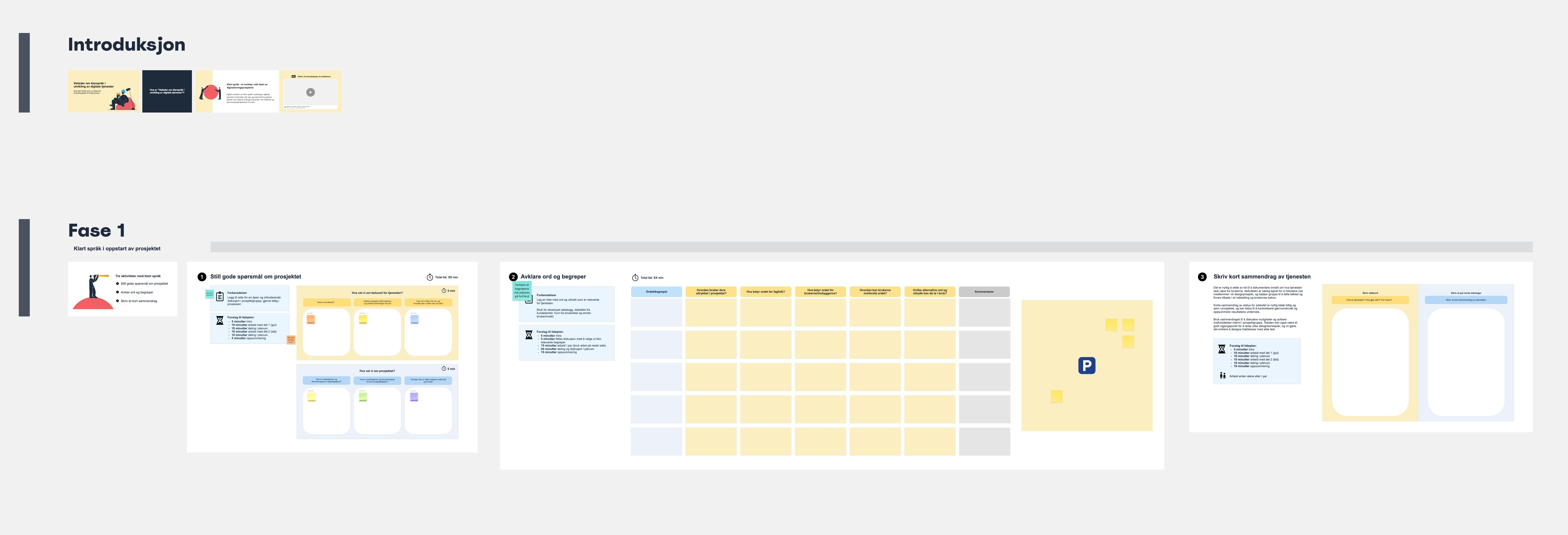
Task: Click the clipboard icon beside Forberedelser in activity 1
Action: coord(220,296)
